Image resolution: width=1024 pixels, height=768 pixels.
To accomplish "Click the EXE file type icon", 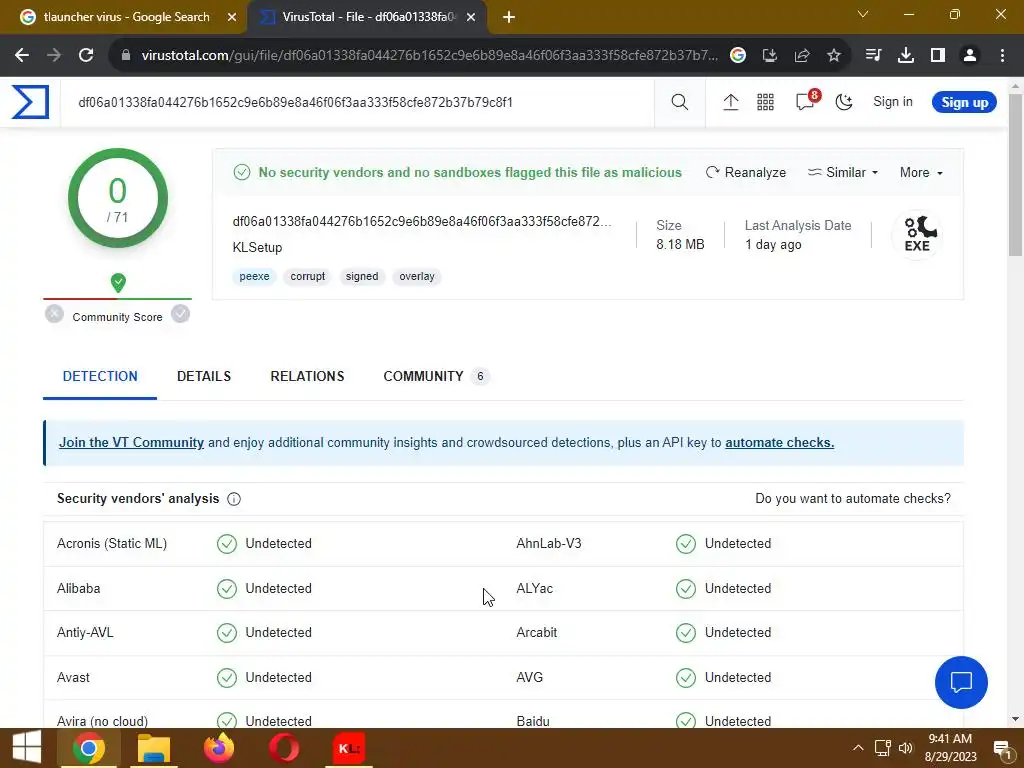I will click(918, 234).
